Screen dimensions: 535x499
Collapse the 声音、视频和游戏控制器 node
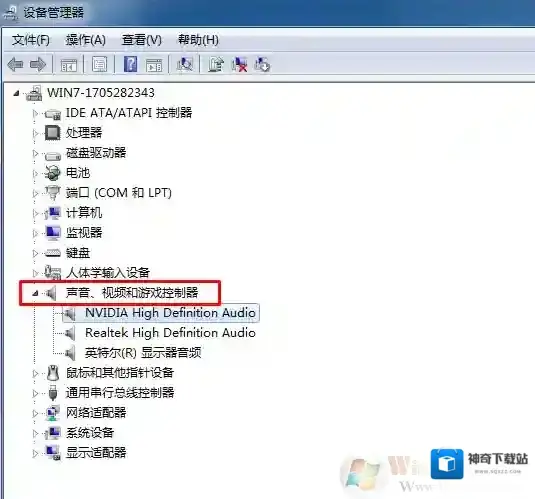35,293
